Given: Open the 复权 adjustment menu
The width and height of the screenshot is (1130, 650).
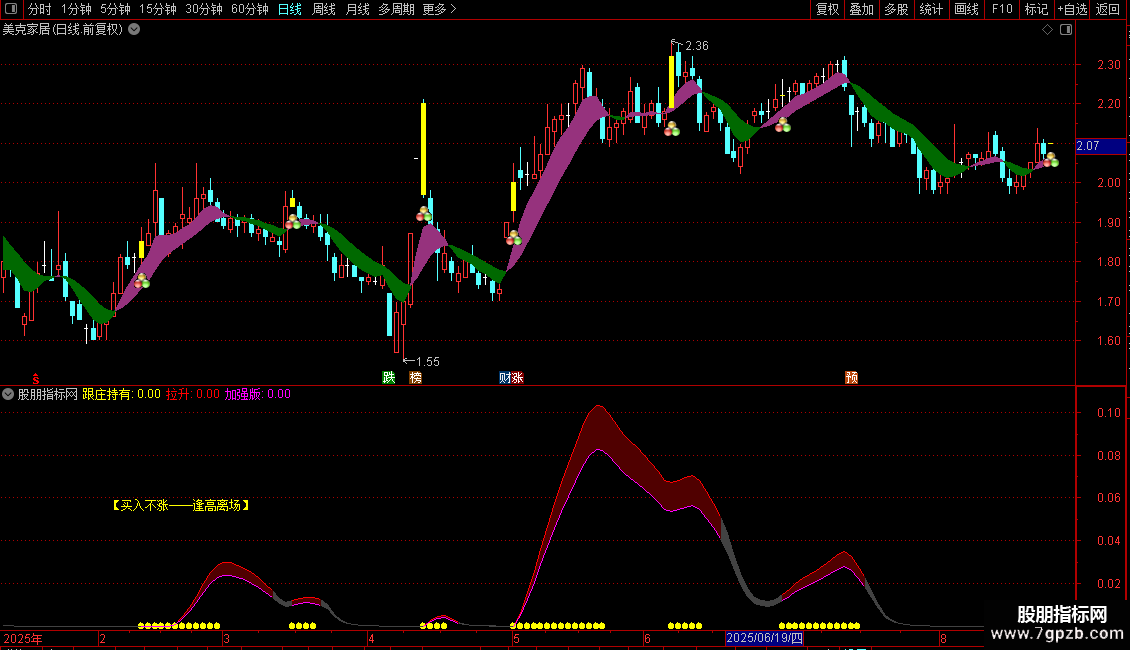Looking at the screenshot, I should click(x=827, y=9).
